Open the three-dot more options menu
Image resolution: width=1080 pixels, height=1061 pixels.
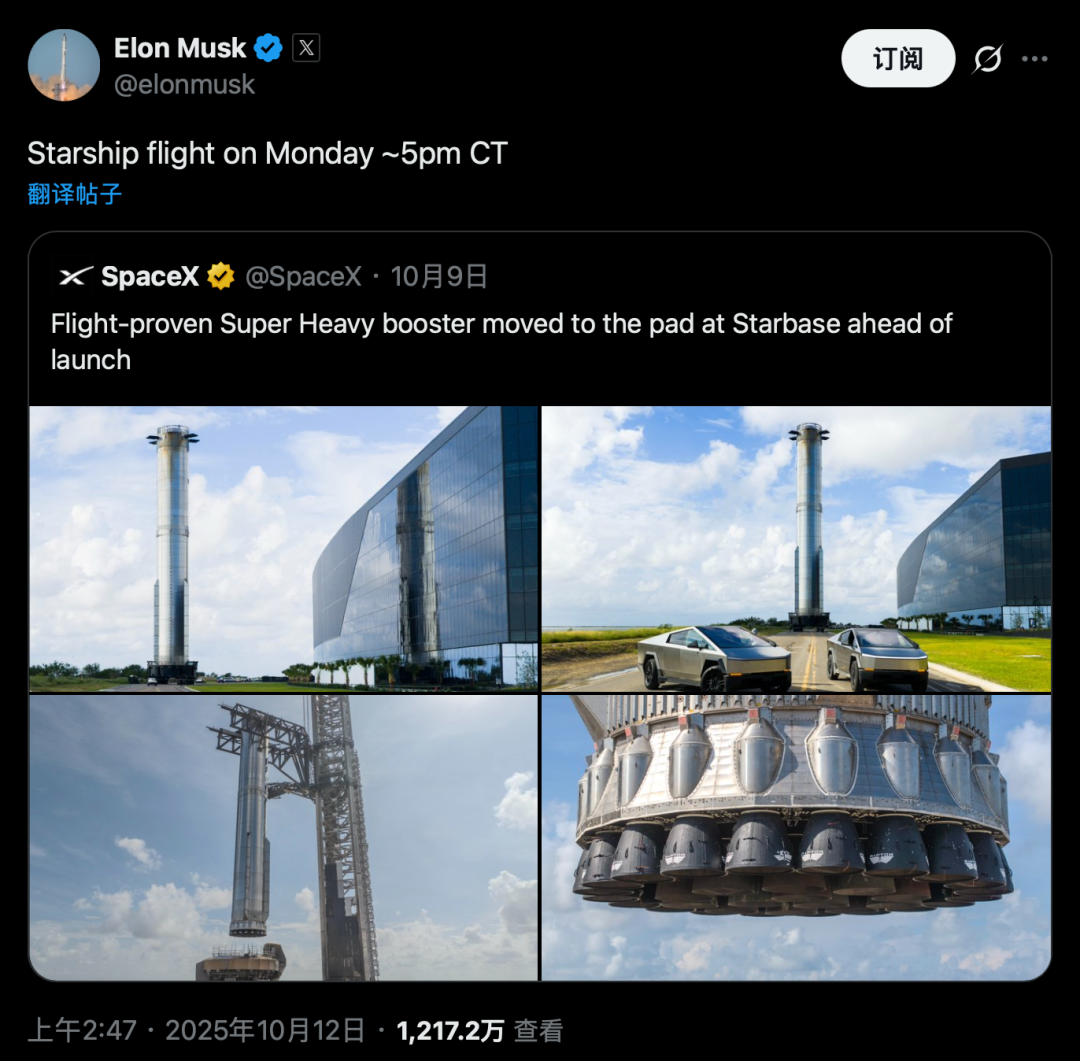pyautogui.click(x=1035, y=60)
